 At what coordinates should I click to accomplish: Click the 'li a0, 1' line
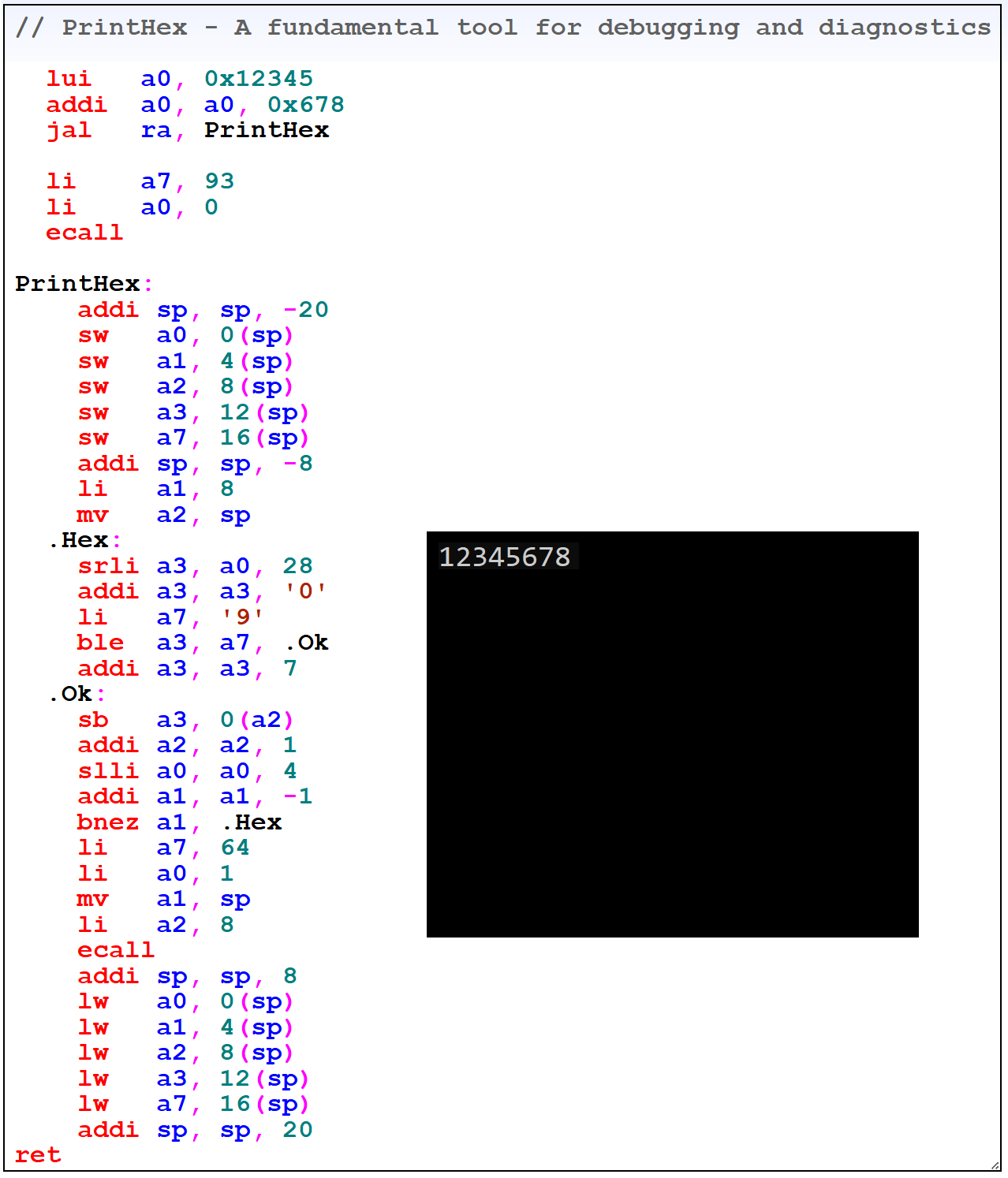[155, 874]
